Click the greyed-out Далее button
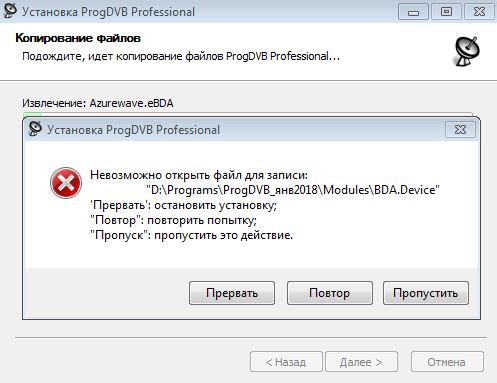The image size is (497, 383). (x=361, y=362)
